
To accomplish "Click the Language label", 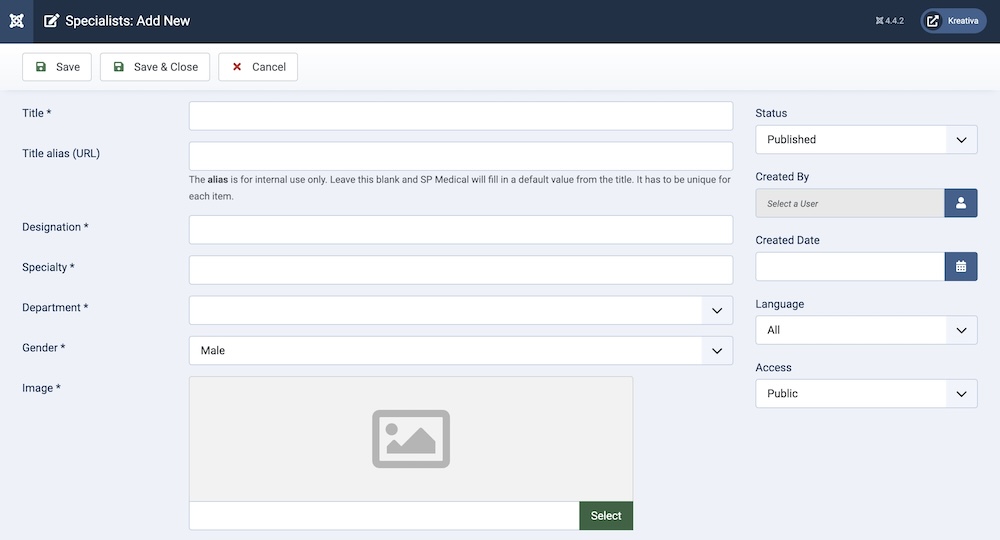I will (779, 304).
